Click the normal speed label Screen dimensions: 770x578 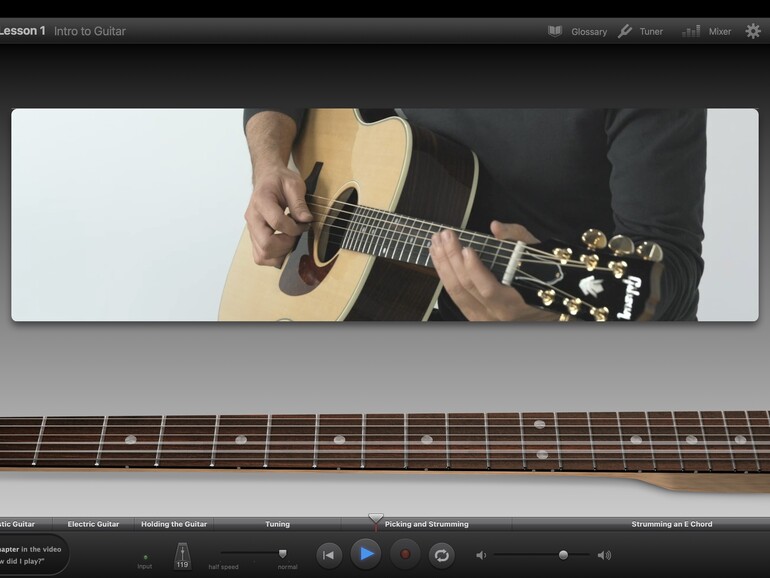(x=288, y=567)
